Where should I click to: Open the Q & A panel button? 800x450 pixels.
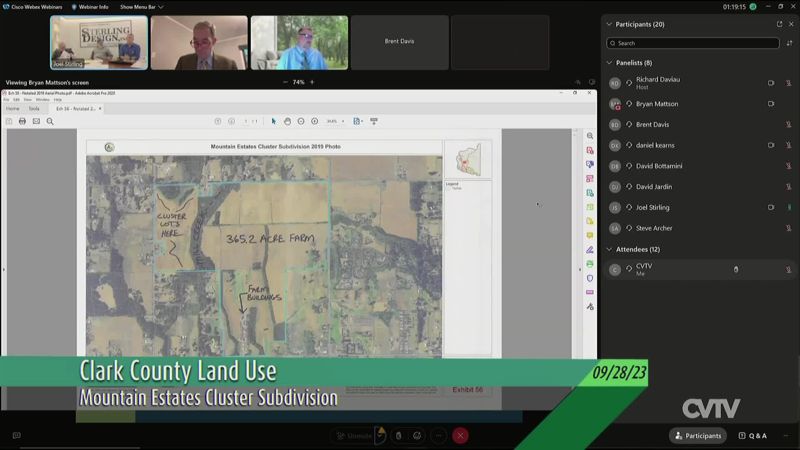(x=753, y=436)
